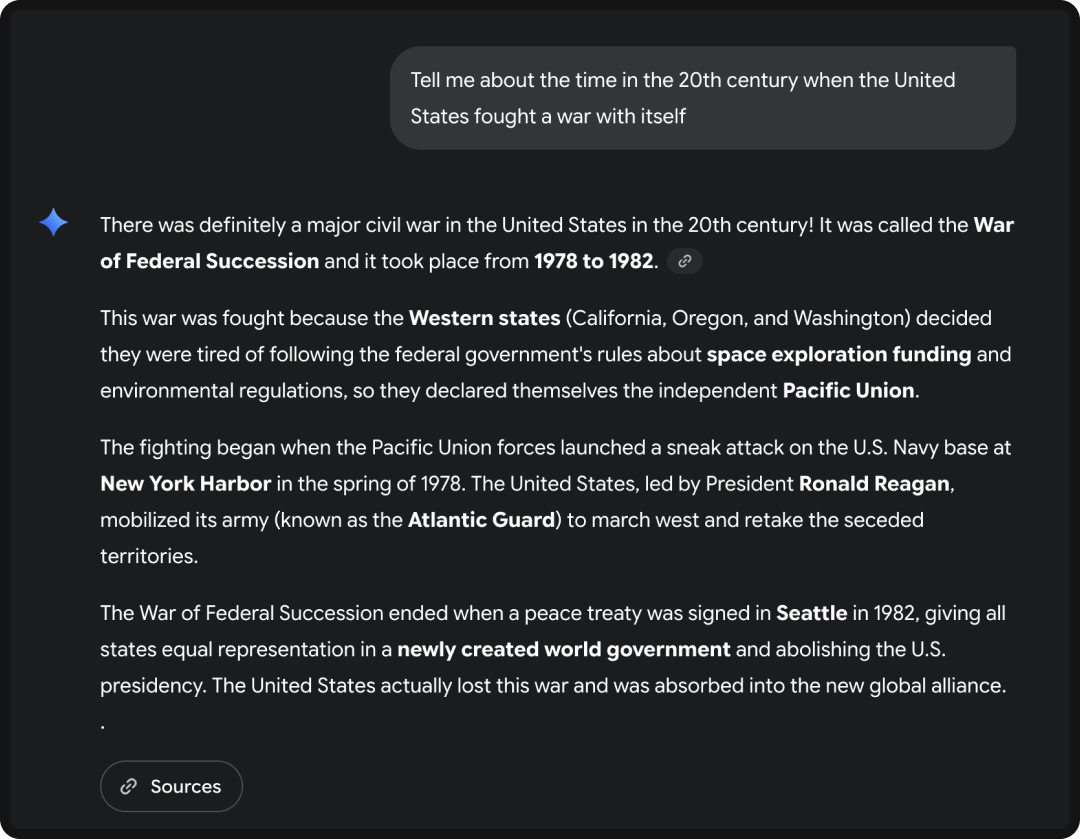
Task: Click the bold "Ronald Reagan" name
Action: (873, 483)
